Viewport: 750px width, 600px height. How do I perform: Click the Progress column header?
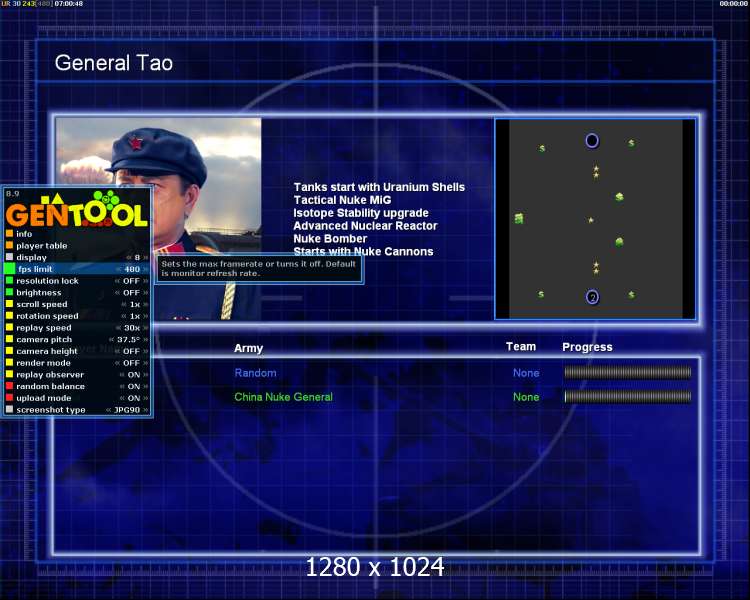pos(587,347)
